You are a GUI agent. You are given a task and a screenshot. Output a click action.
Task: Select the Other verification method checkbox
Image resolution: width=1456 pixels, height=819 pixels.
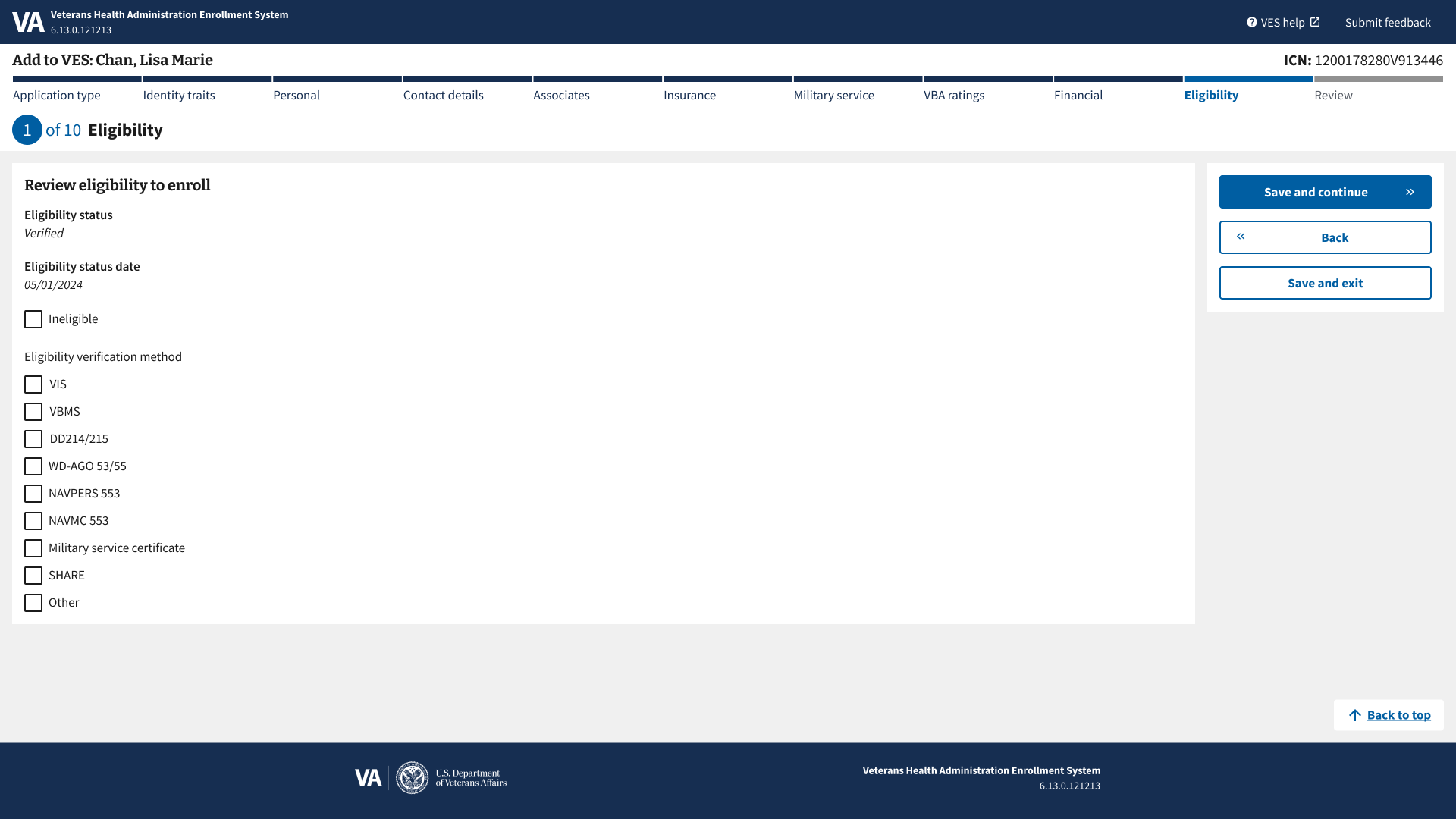point(33,603)
